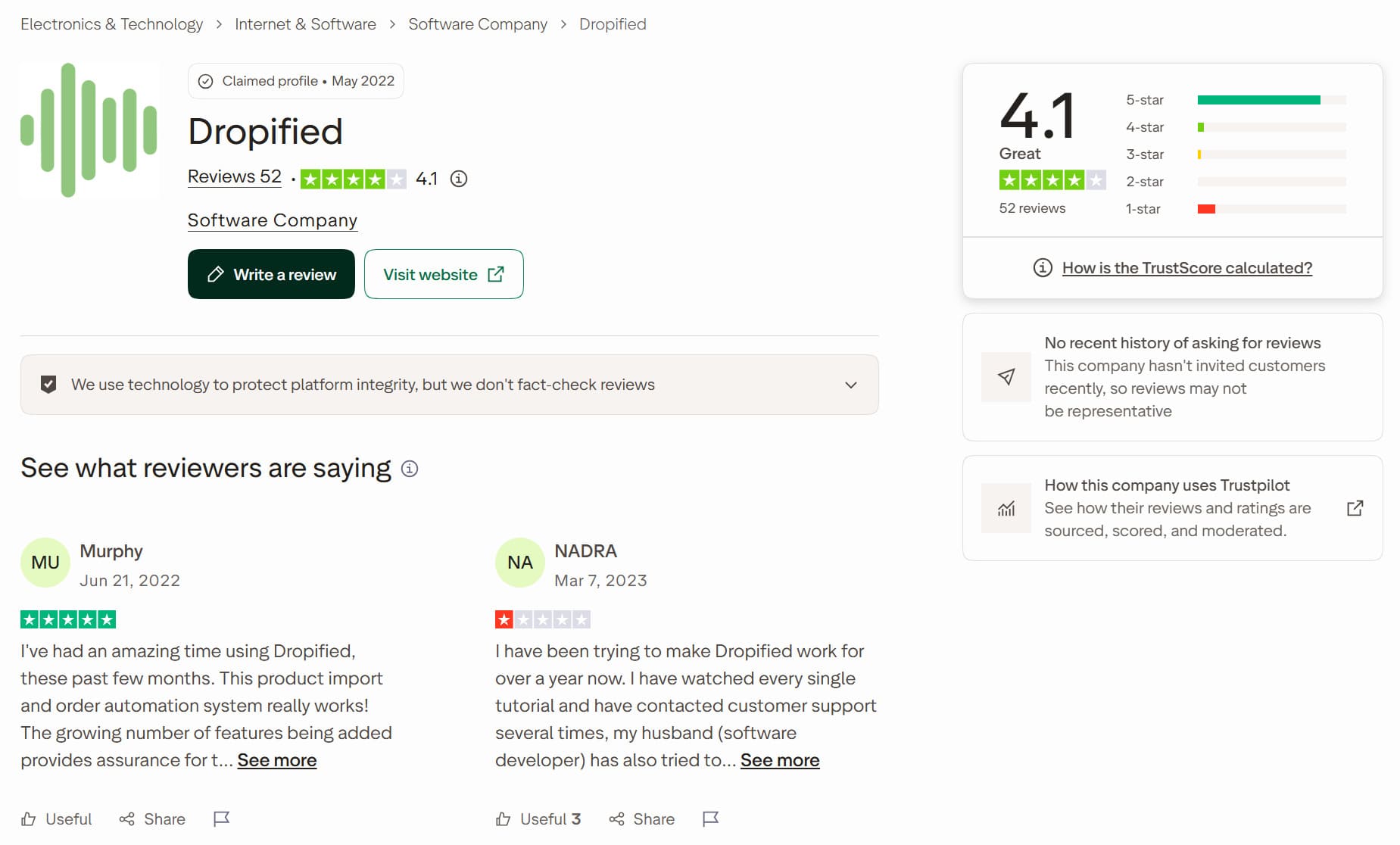Flag NADRA's review
The image size is (1400, 845).
[710, 819]
